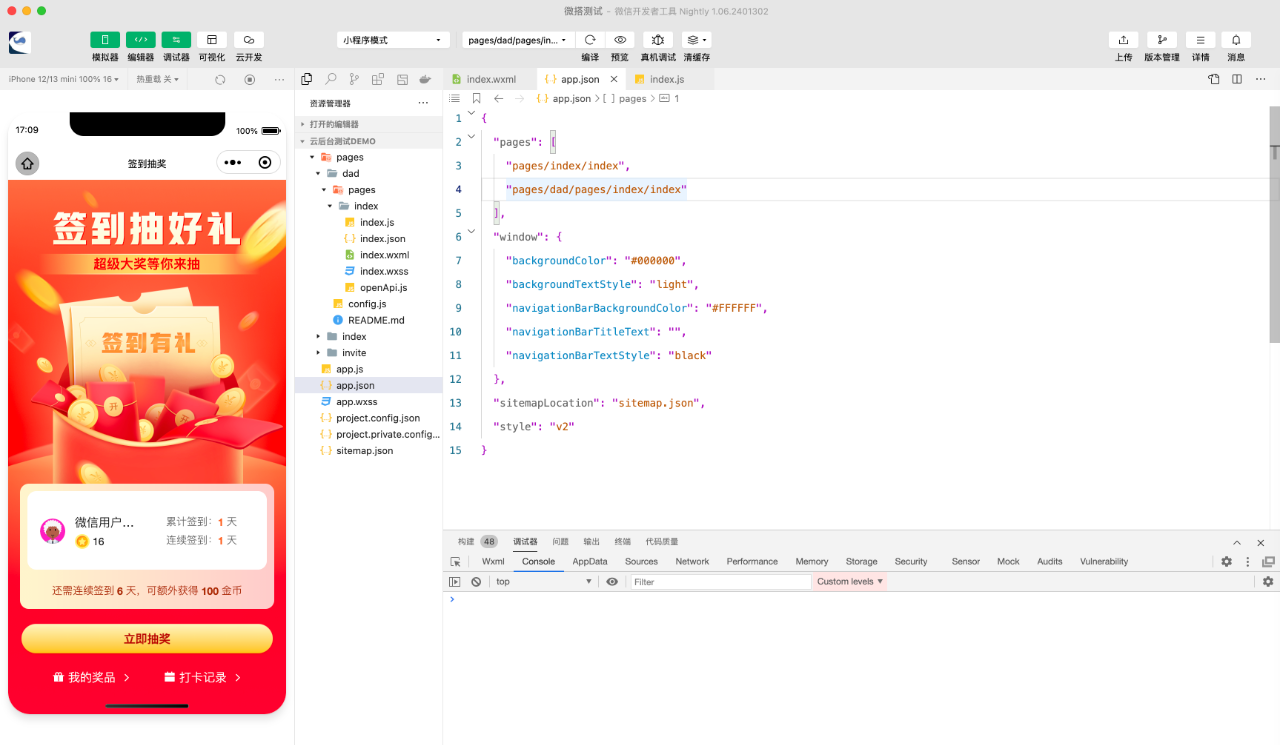Start real device debugging (真机调试)
Viewport: 1280px width, 745px height.
[x=657, y=40]
